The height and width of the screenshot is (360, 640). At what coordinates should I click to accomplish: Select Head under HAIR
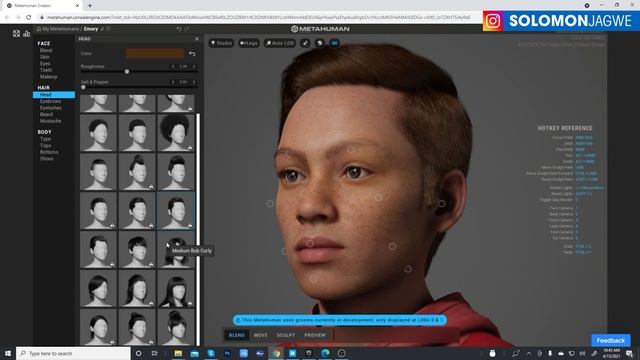click(54, 95)
